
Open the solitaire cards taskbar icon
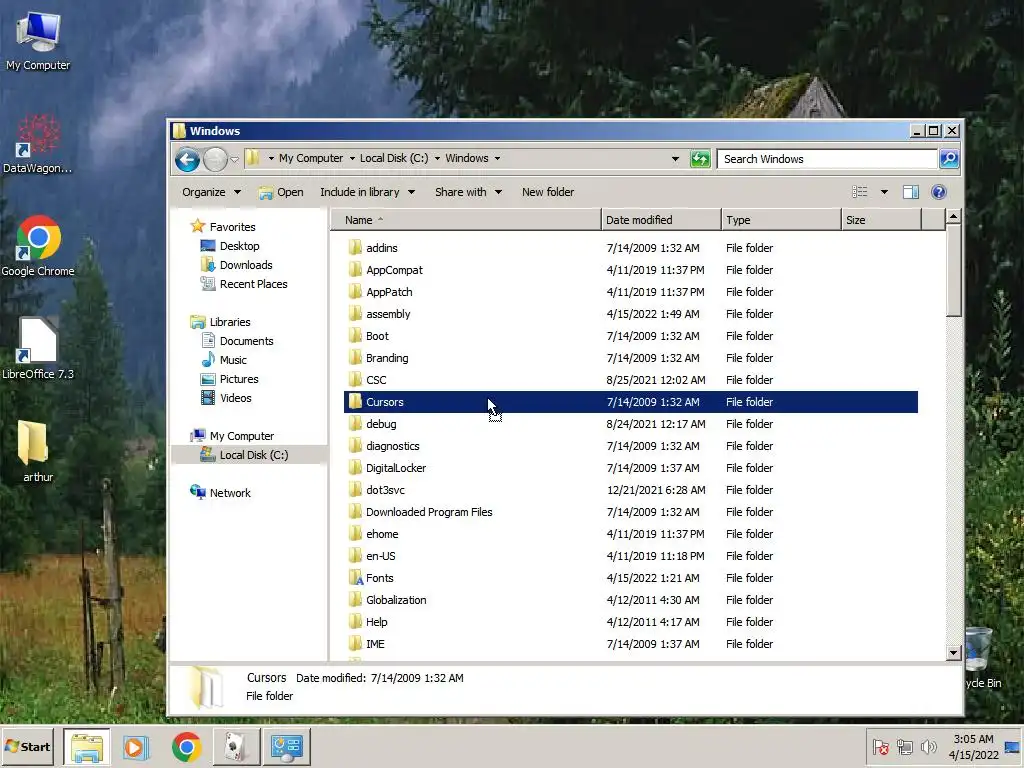[x=236, y=747]
